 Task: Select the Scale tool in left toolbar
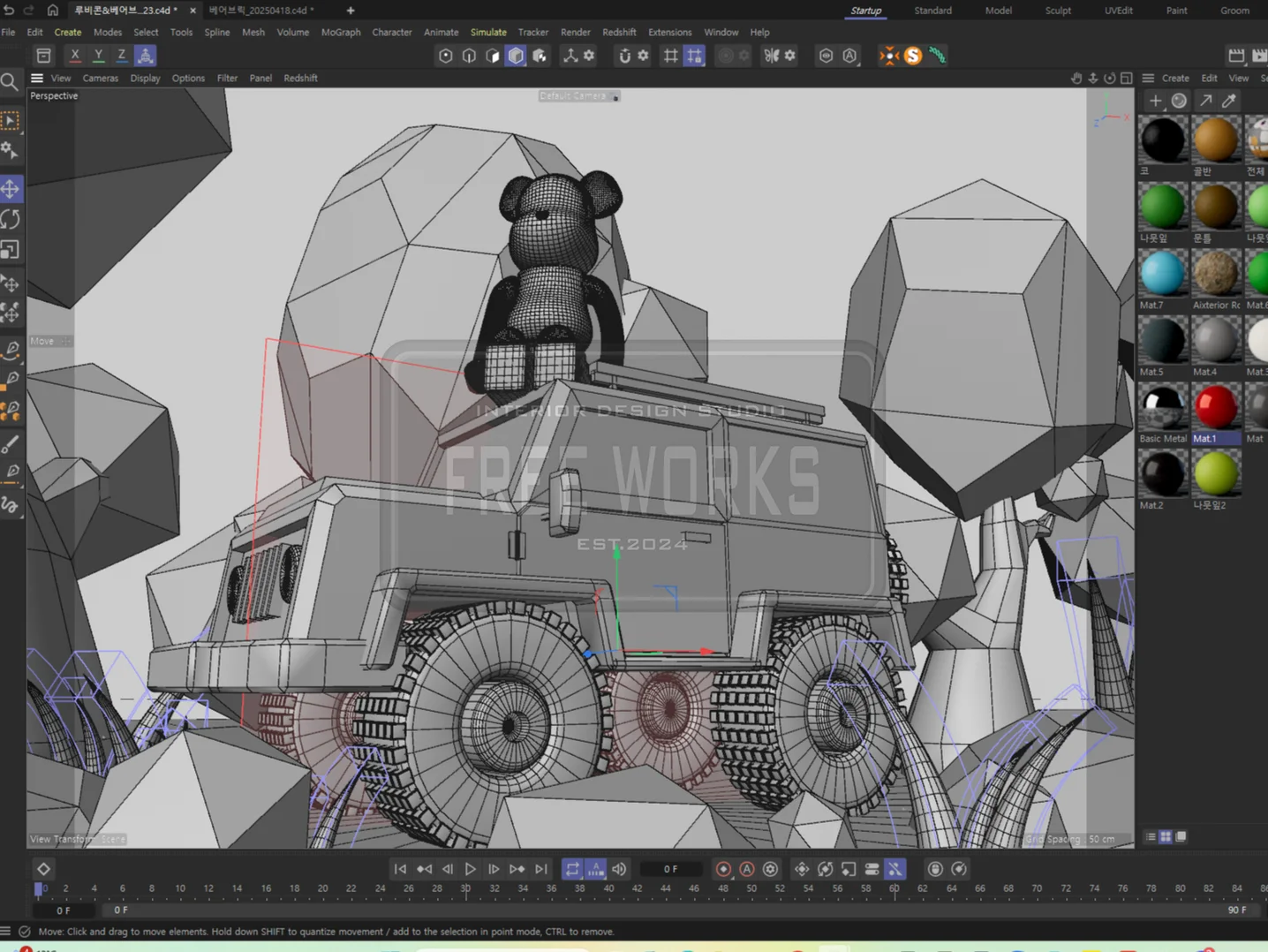tap(11, 250)
